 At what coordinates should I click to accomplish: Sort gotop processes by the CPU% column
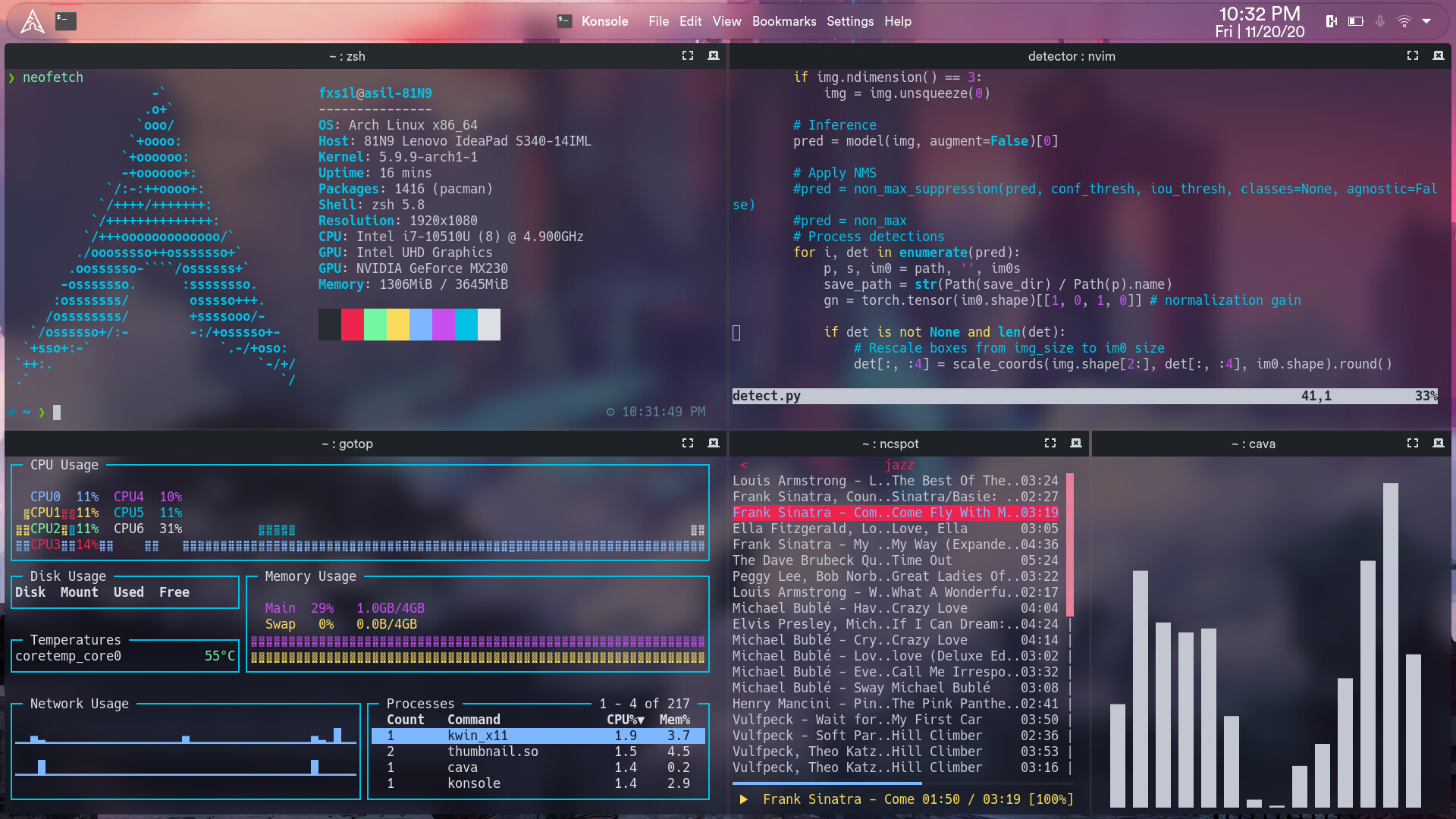(626, 719)
